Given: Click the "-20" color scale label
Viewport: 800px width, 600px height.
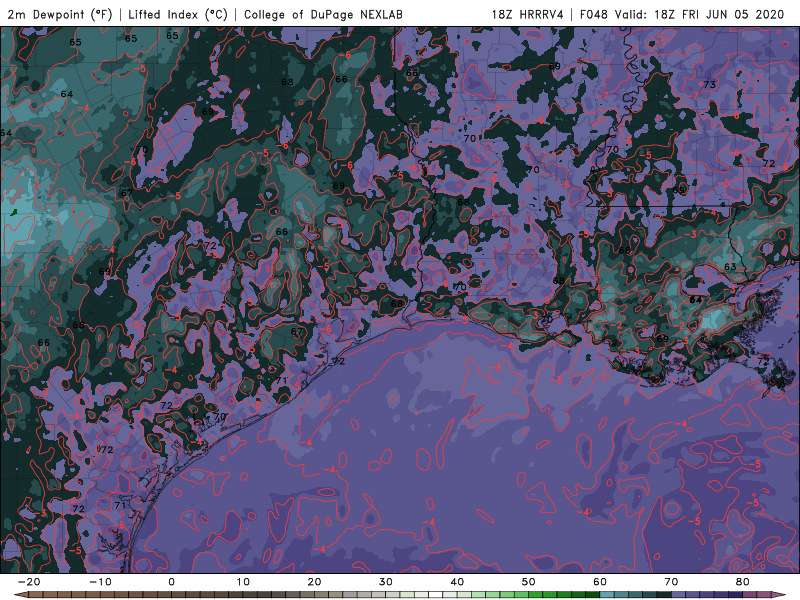Looking at the screenshot, I should pyautogui.click(x=29, y=582).
